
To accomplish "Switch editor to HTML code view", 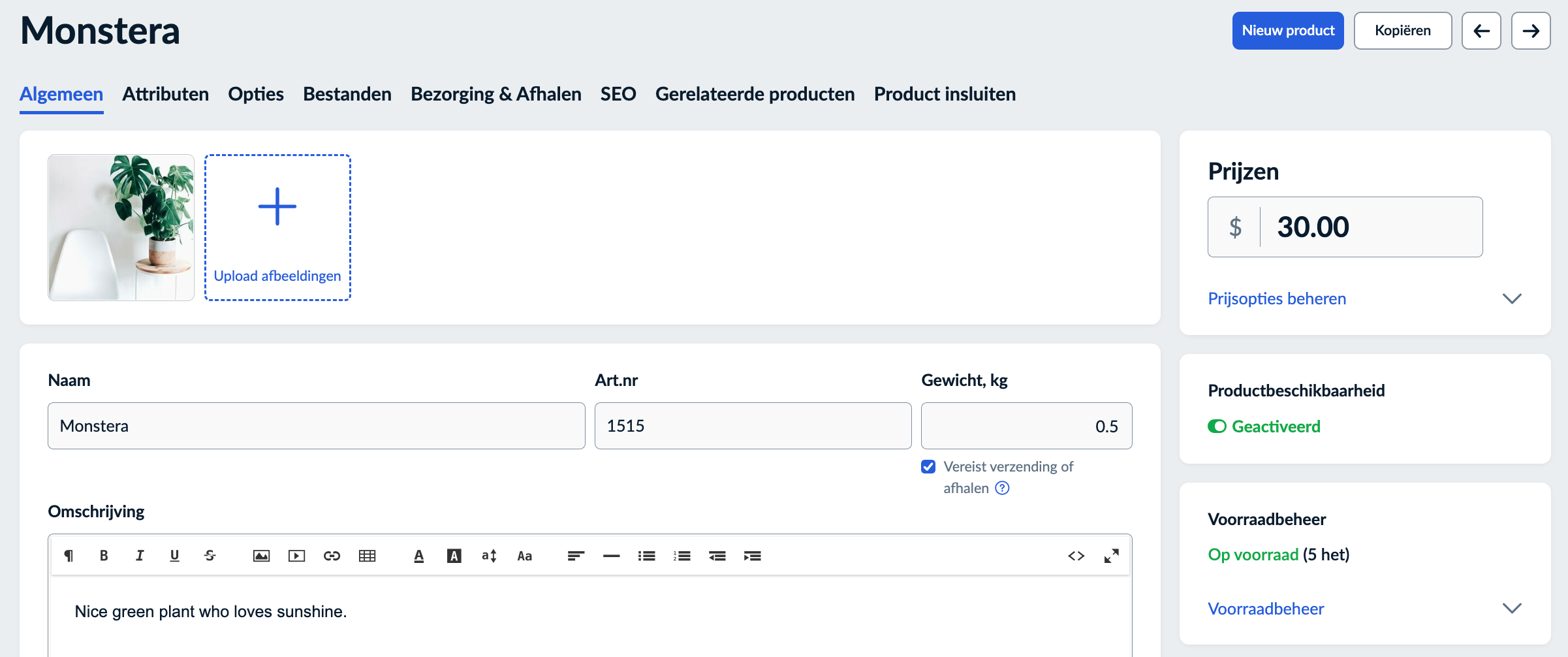I will pos(1076,556).
